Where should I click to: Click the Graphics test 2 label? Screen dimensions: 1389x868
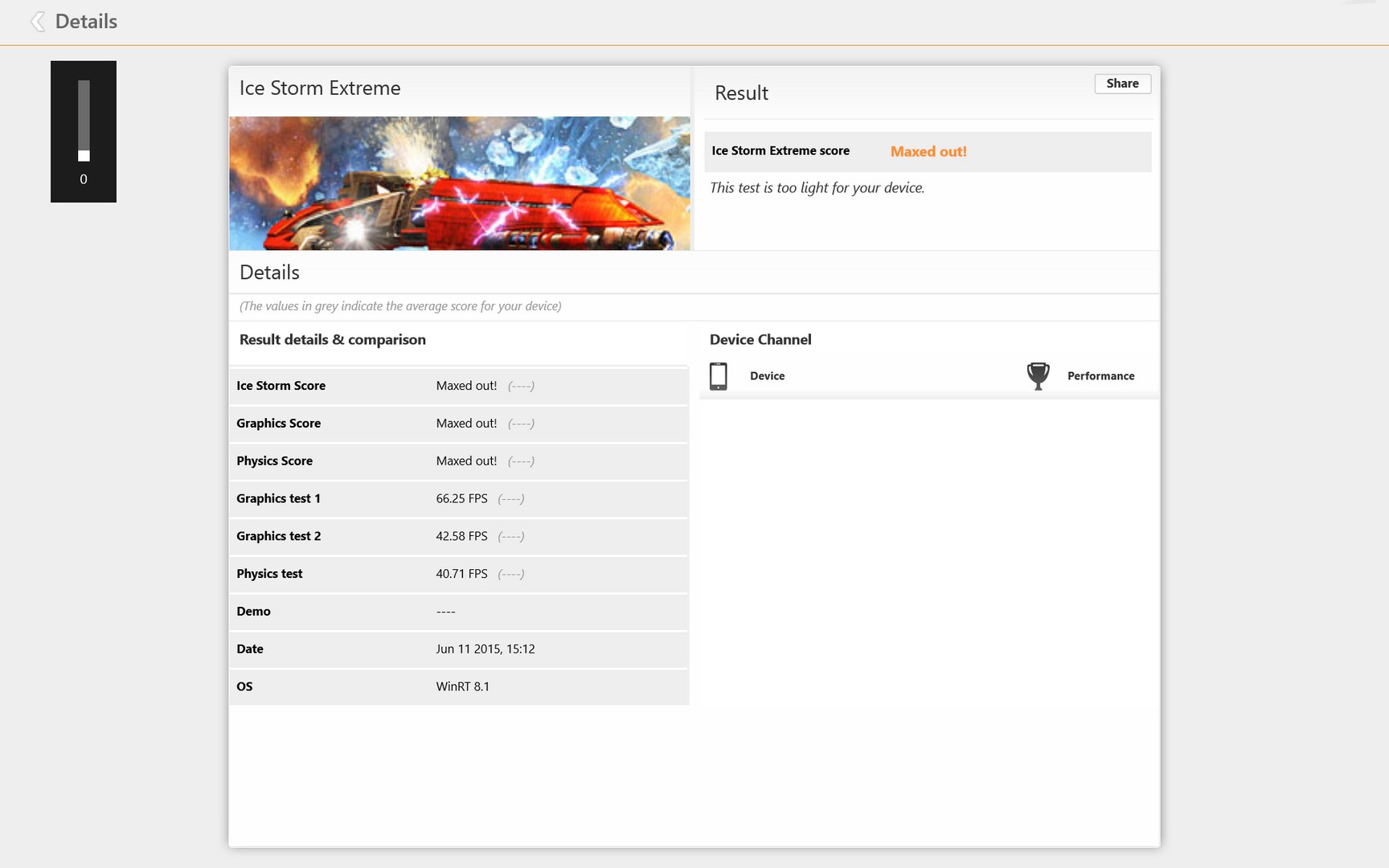pos(278,537)
